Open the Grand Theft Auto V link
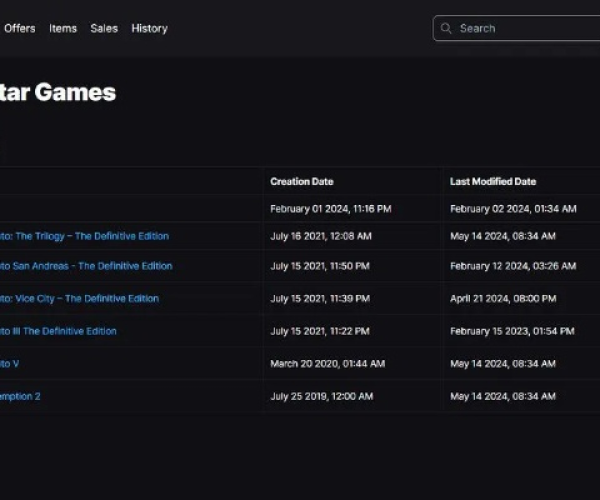600x500 pixels. (x=9, y=363)
